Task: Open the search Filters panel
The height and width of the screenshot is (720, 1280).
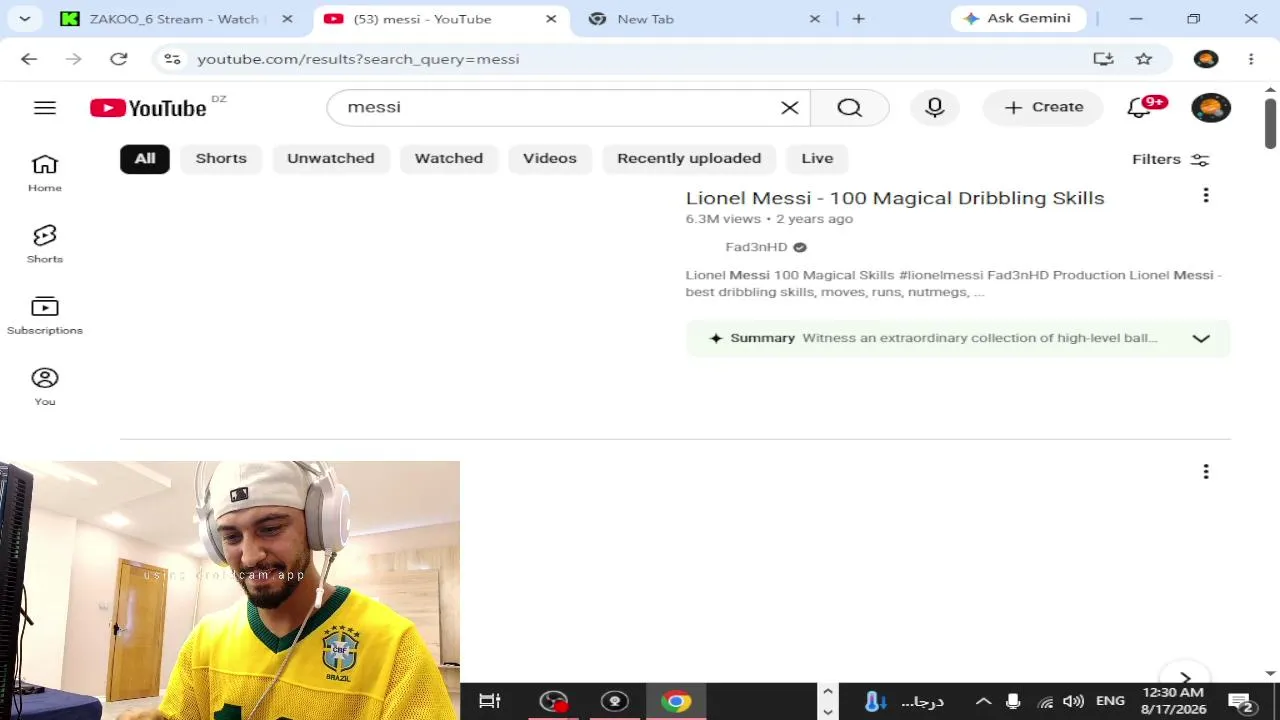Action: click(x=1170, y=159)
